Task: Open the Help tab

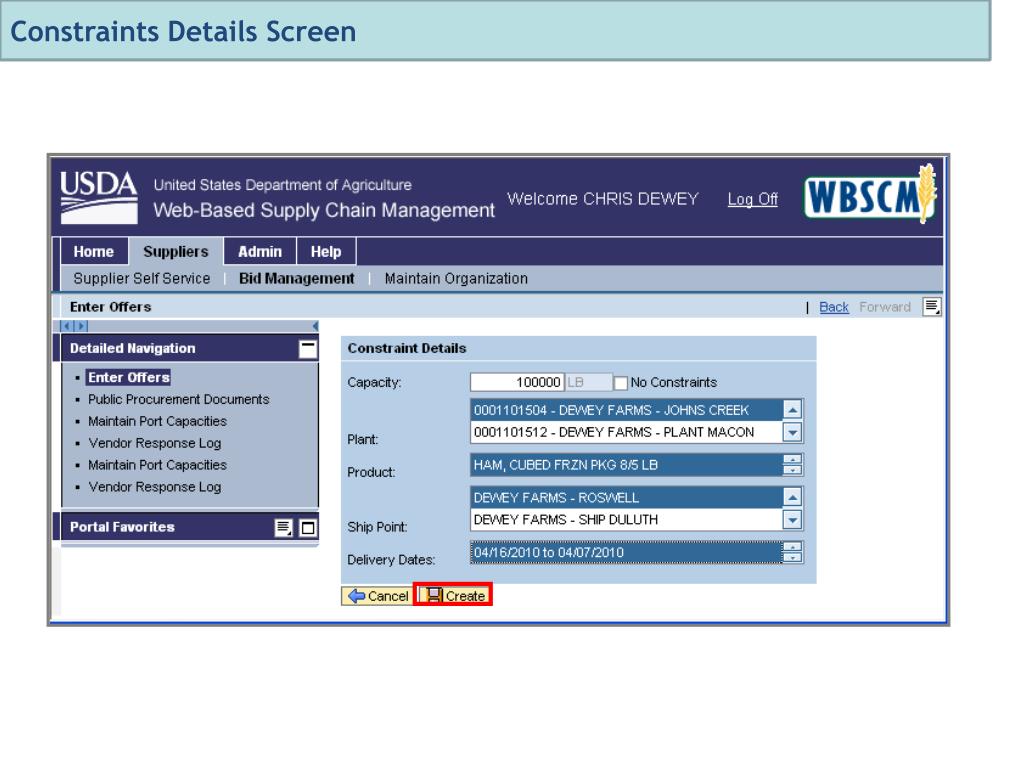Action: pyautogui.click(x=326, y=252)
